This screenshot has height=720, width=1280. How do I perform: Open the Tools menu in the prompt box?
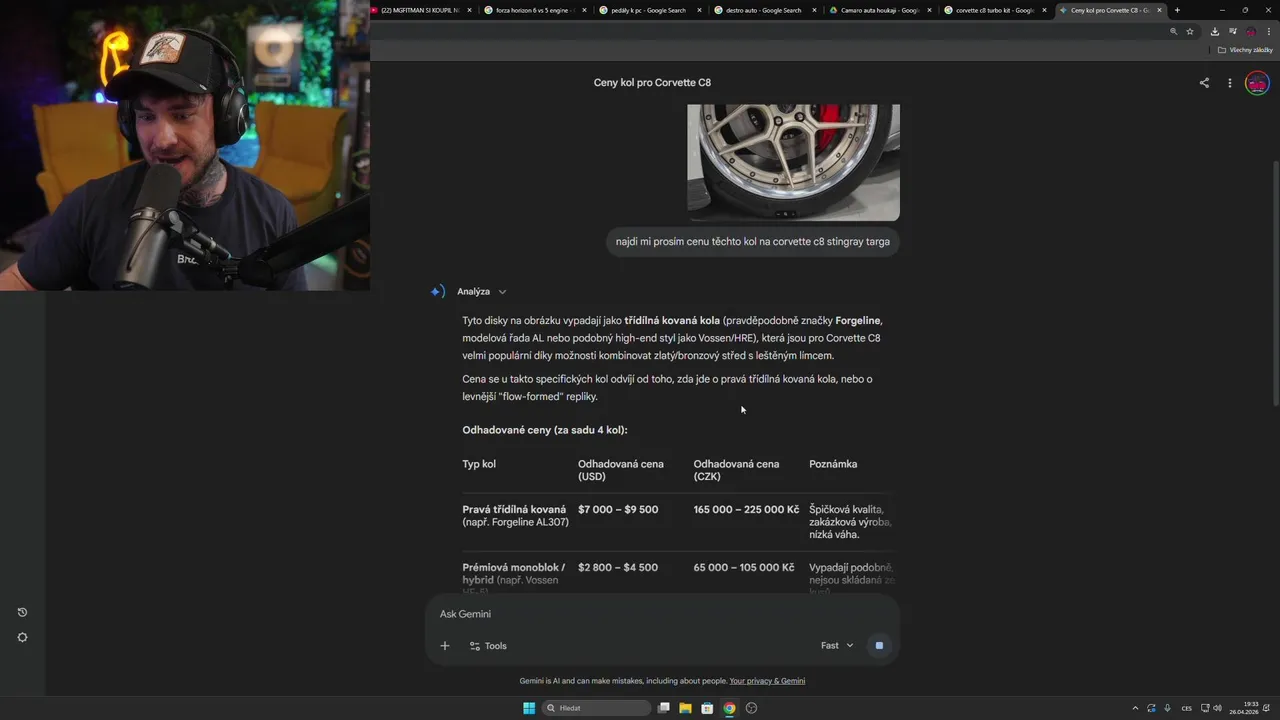tap(488, 646)
